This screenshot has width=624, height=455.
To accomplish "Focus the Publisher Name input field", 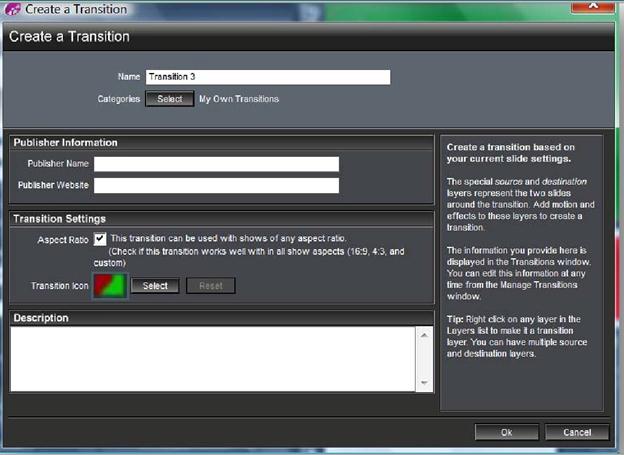I will point(216,164).
